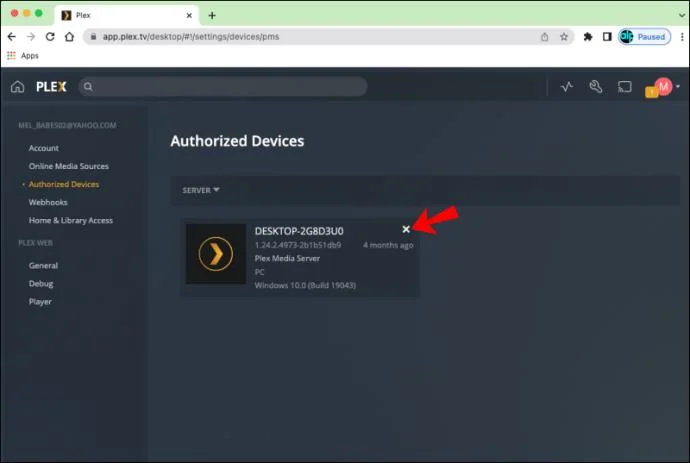Open a new browser tab

click(212, 15)
